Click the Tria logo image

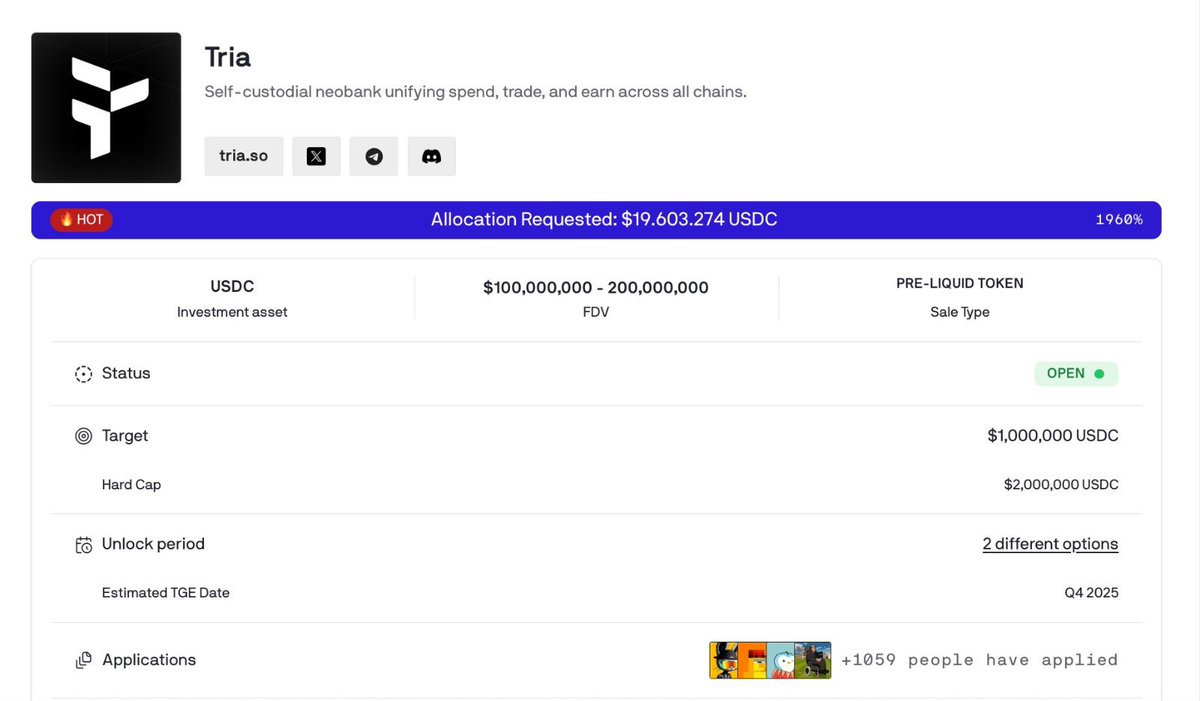[106, 108]
